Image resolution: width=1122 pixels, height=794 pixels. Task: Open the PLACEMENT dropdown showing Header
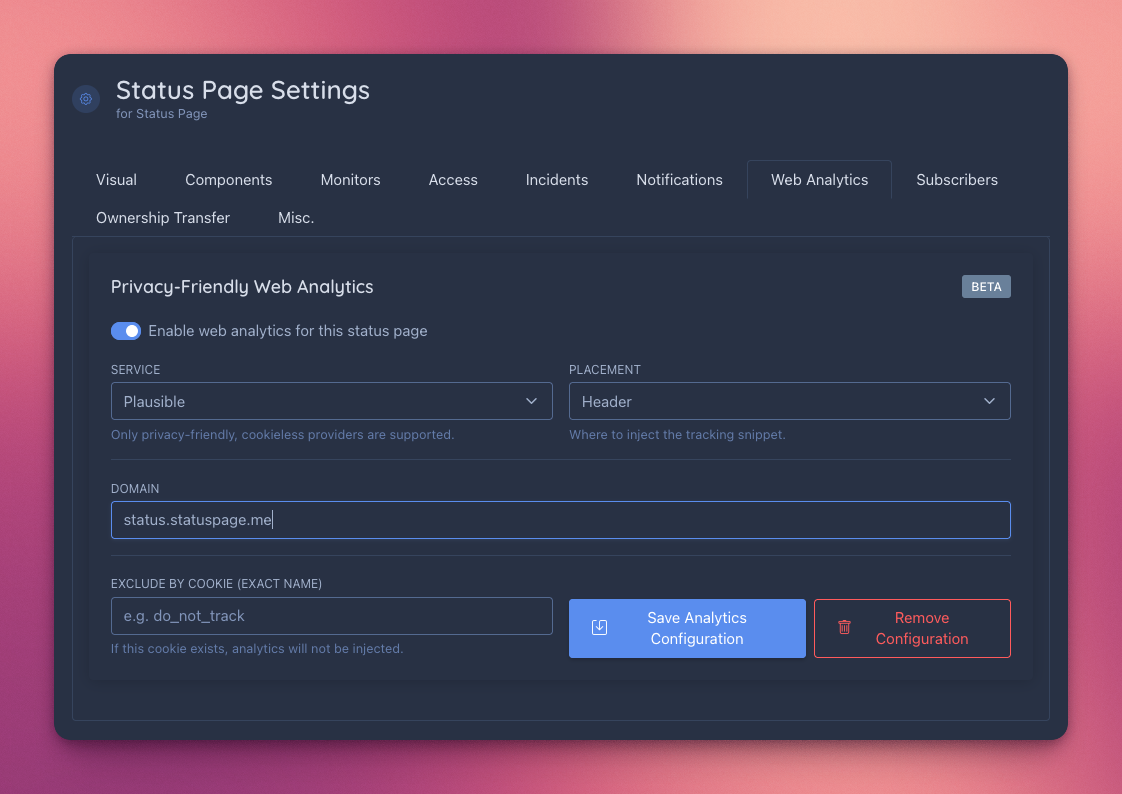pos(789,400)
